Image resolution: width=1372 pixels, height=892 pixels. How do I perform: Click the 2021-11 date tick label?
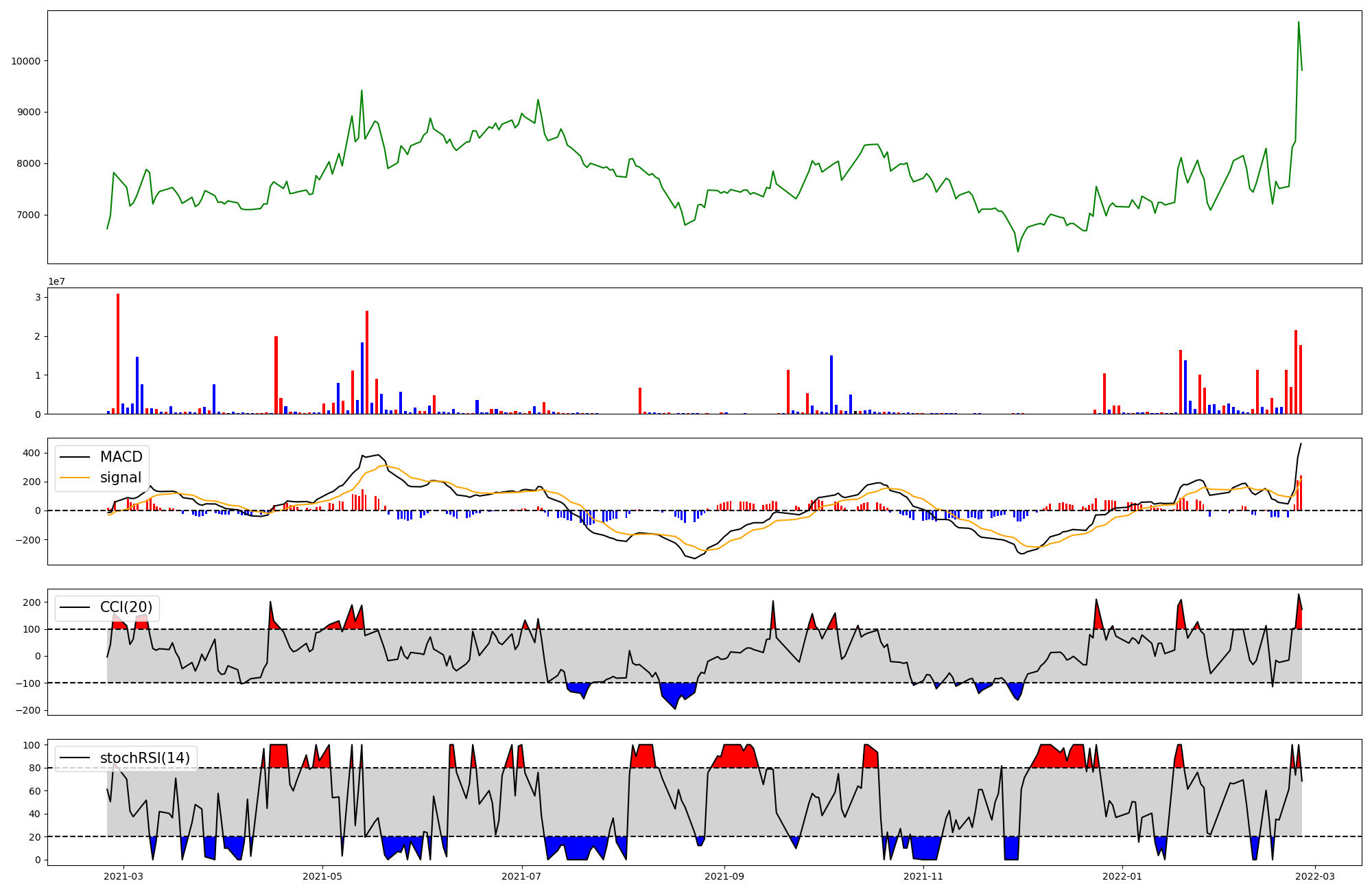[923, 876]
